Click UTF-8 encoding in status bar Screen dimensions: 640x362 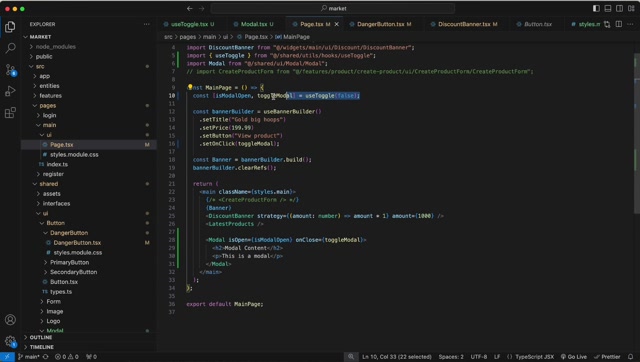(479, 357)
